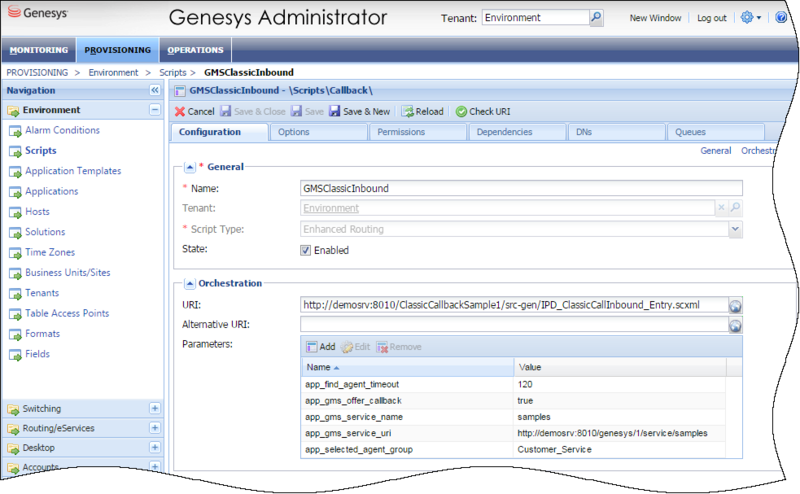Expand the Routing/eServices section

coord(155,428)
